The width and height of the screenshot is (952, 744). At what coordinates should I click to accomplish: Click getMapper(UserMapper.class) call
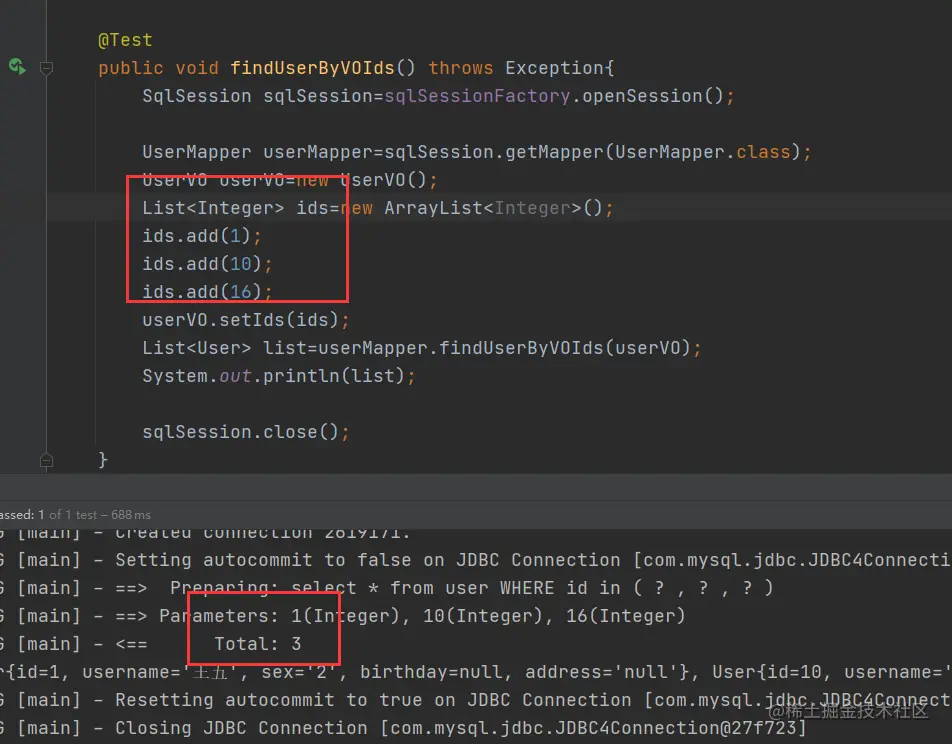[653, 152]
